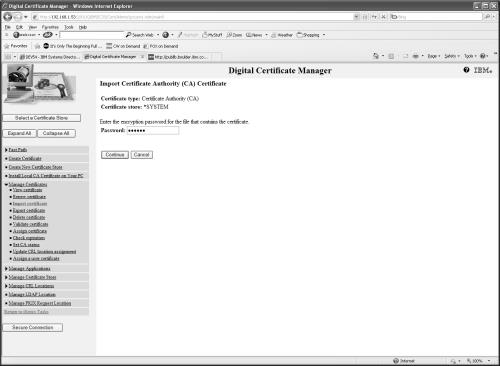Open the Favorites star button
The height and width of the screenshot is (366, 500).
pos(15,46)
